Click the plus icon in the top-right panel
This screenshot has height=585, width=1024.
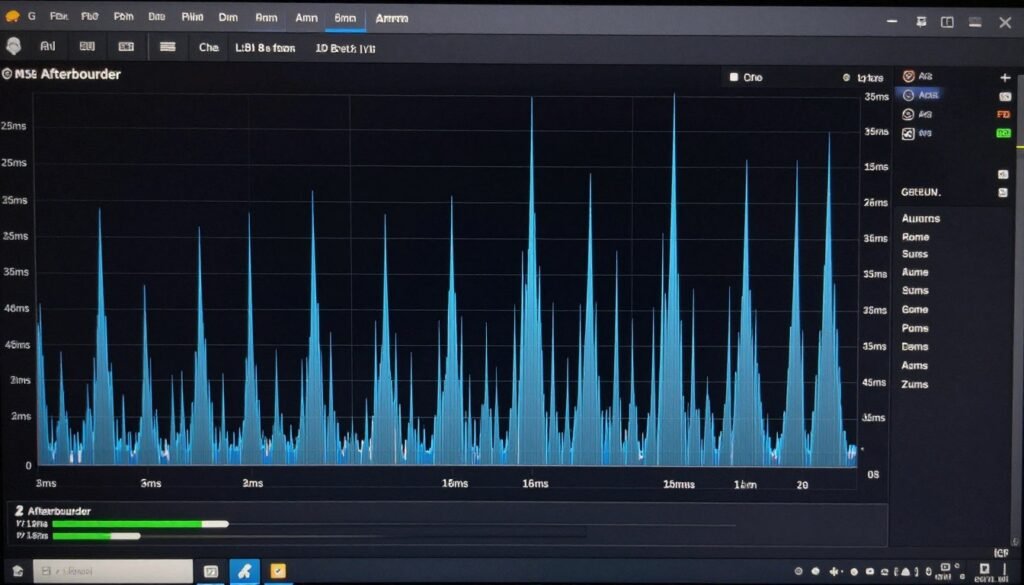pyautogui.click(x=1007, y=75)
